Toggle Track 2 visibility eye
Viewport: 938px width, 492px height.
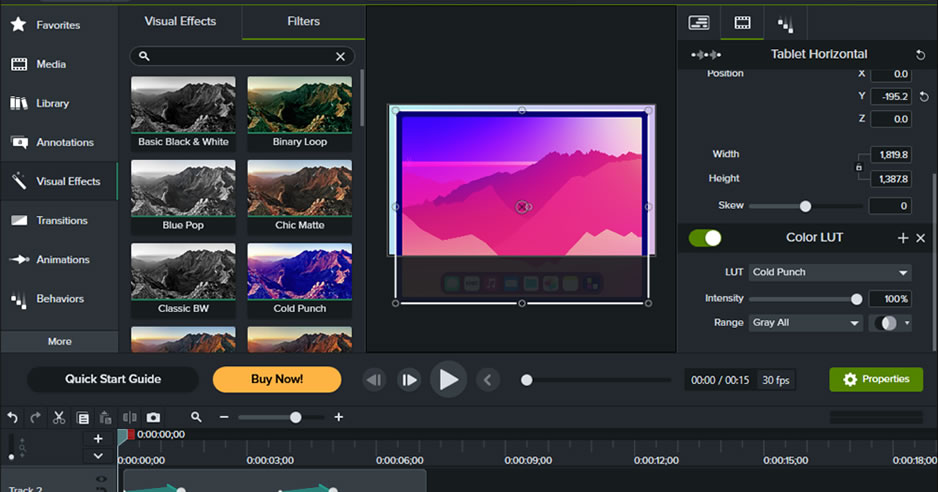tap(101, 480)
